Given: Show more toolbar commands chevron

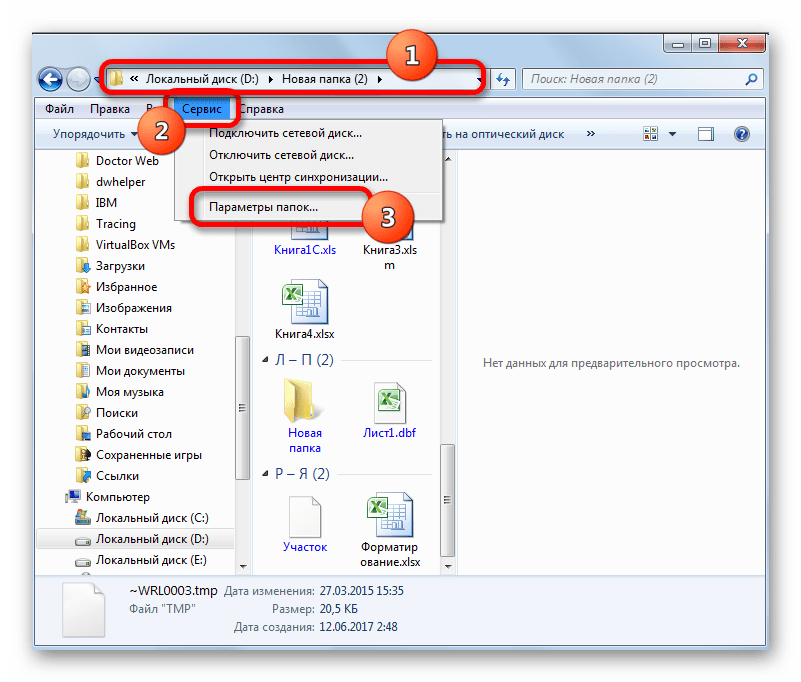Looking at the screenshot, I should point(591,133).
